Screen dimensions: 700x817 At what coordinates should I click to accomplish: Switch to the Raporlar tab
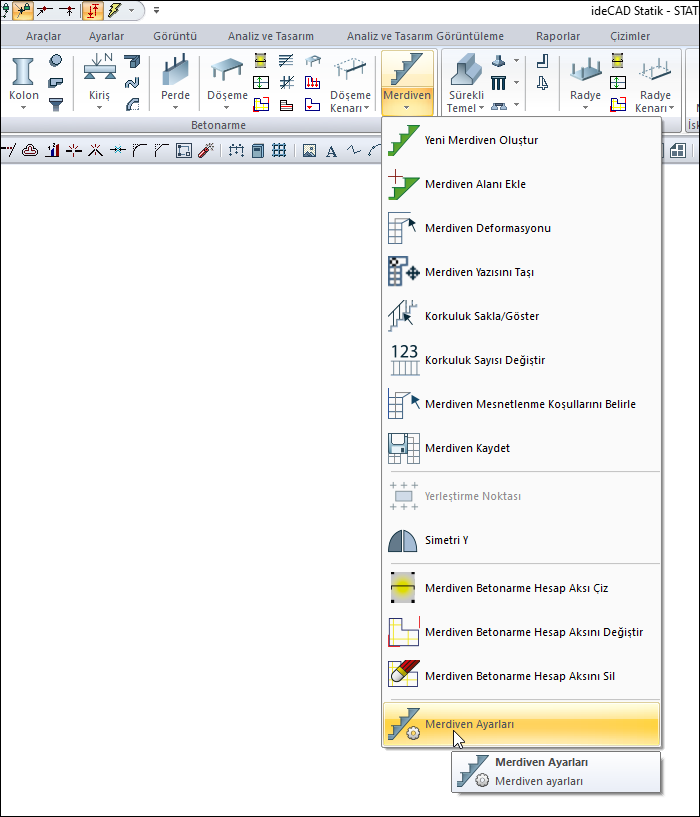click(558, 36)
